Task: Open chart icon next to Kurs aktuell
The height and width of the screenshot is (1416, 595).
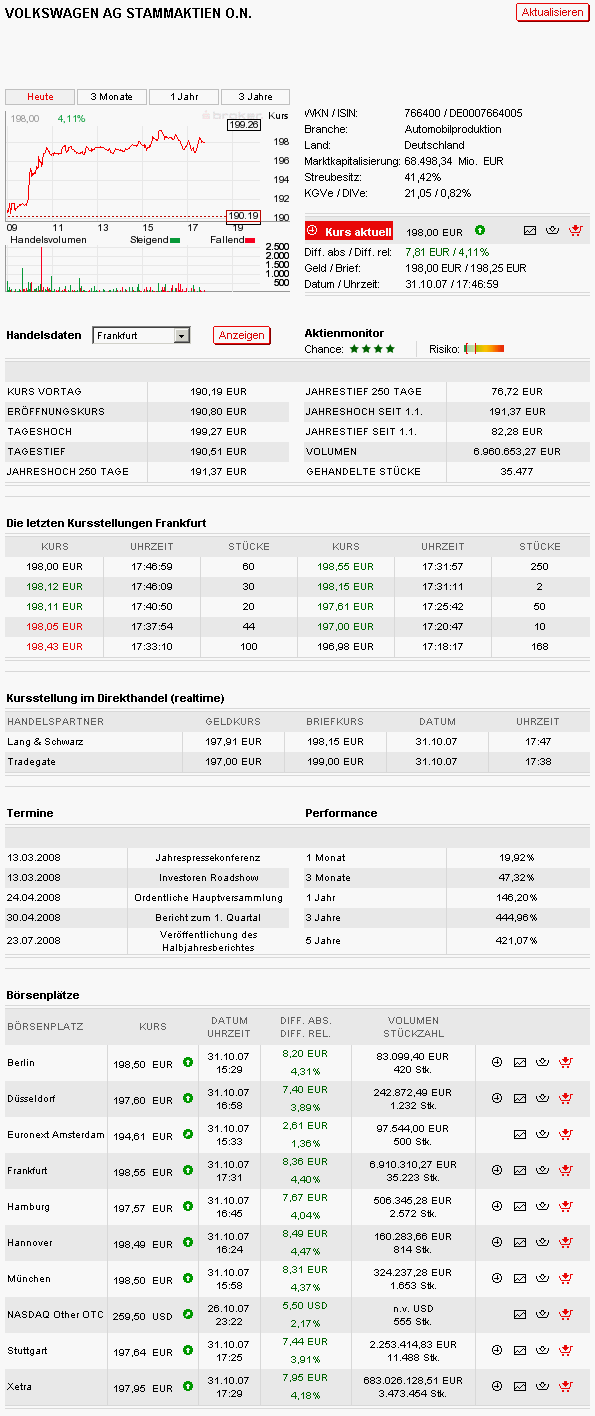Action: pos(532,231)
